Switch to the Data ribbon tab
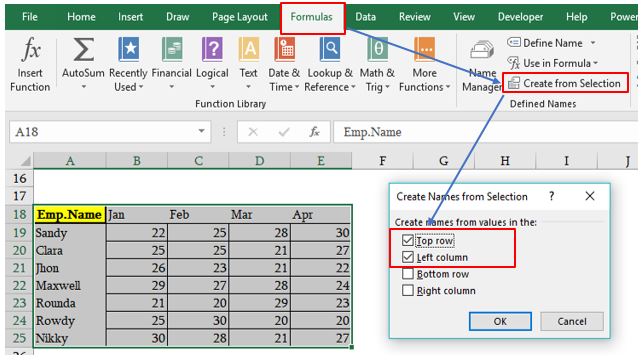This screenshot has width=644, height=360. 365,17
